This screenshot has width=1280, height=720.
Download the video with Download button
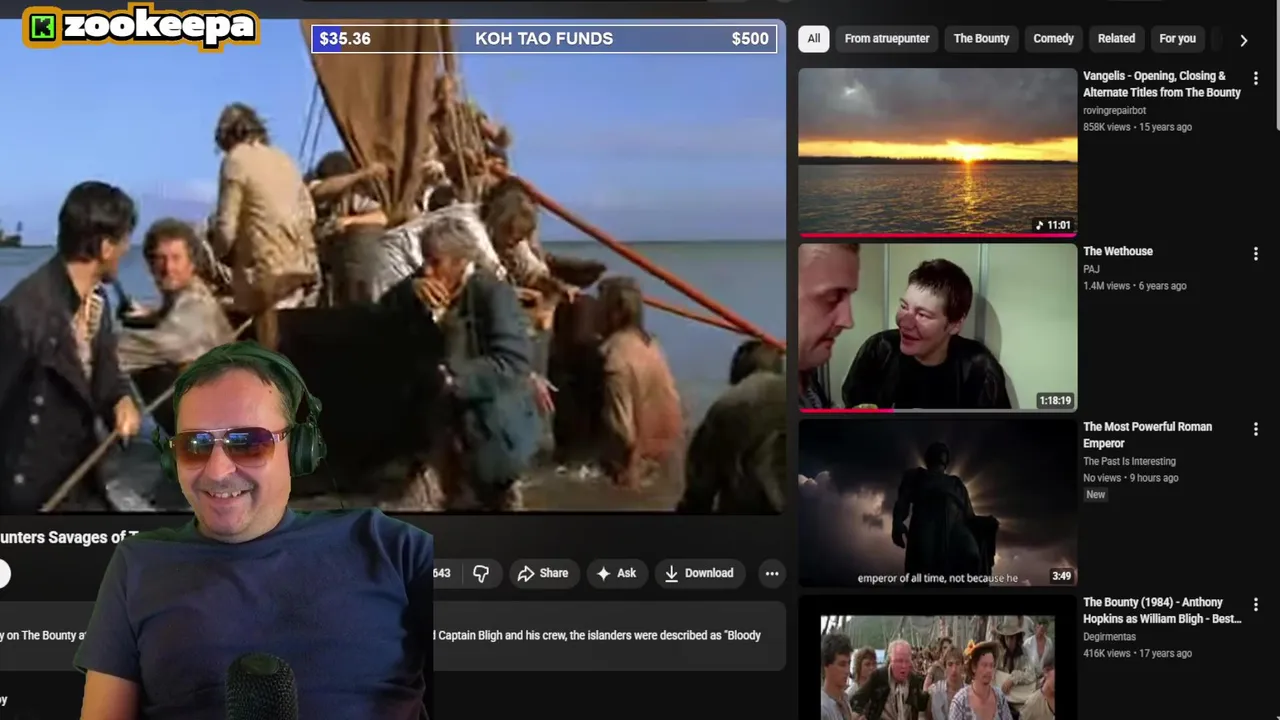(x=699, y=573)
